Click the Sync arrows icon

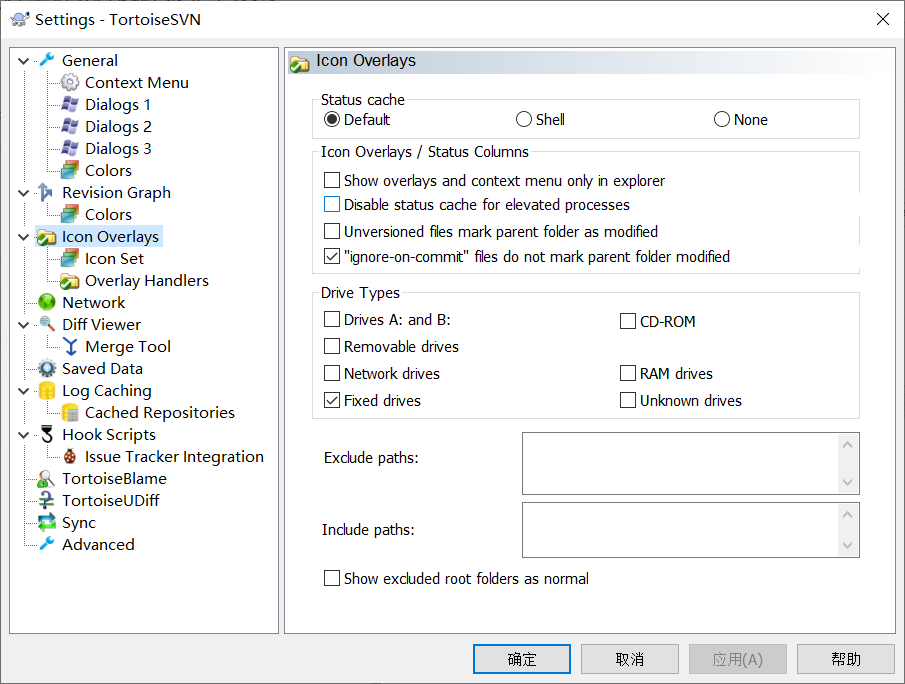[x=47, y=522]
